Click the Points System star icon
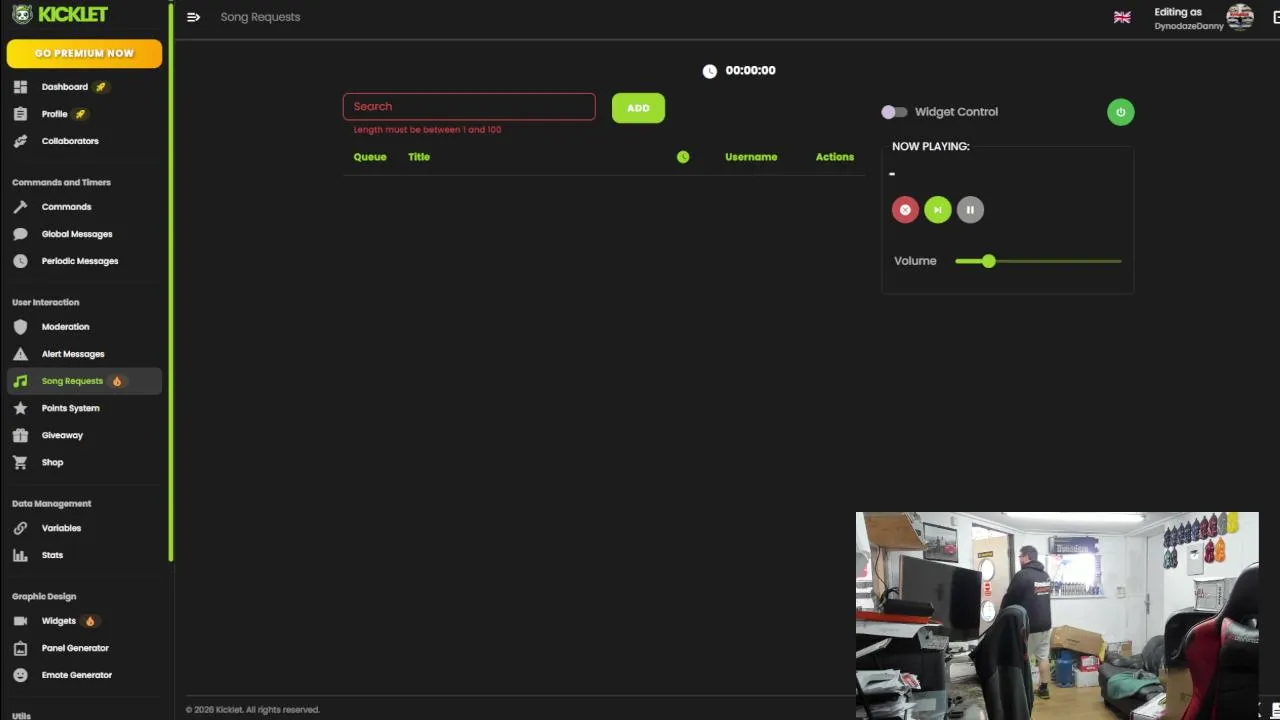This screenshot has height=720, width=1280. pos(20,408)
